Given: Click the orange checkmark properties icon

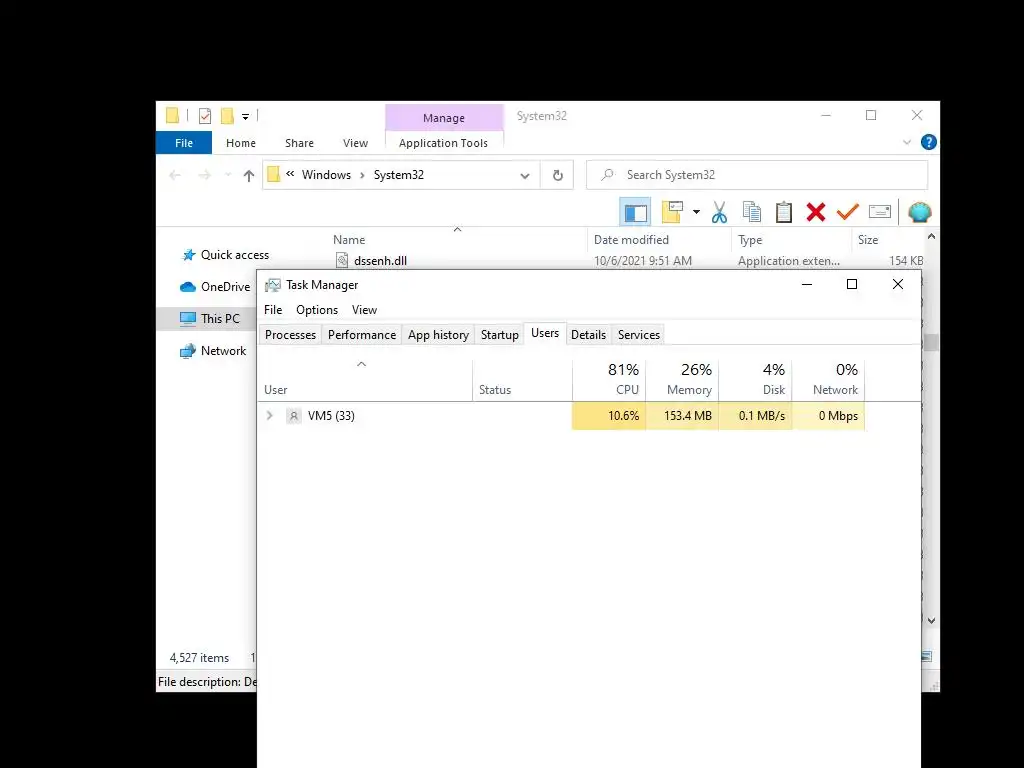Looking at the screenshot, I should point(847,212).
